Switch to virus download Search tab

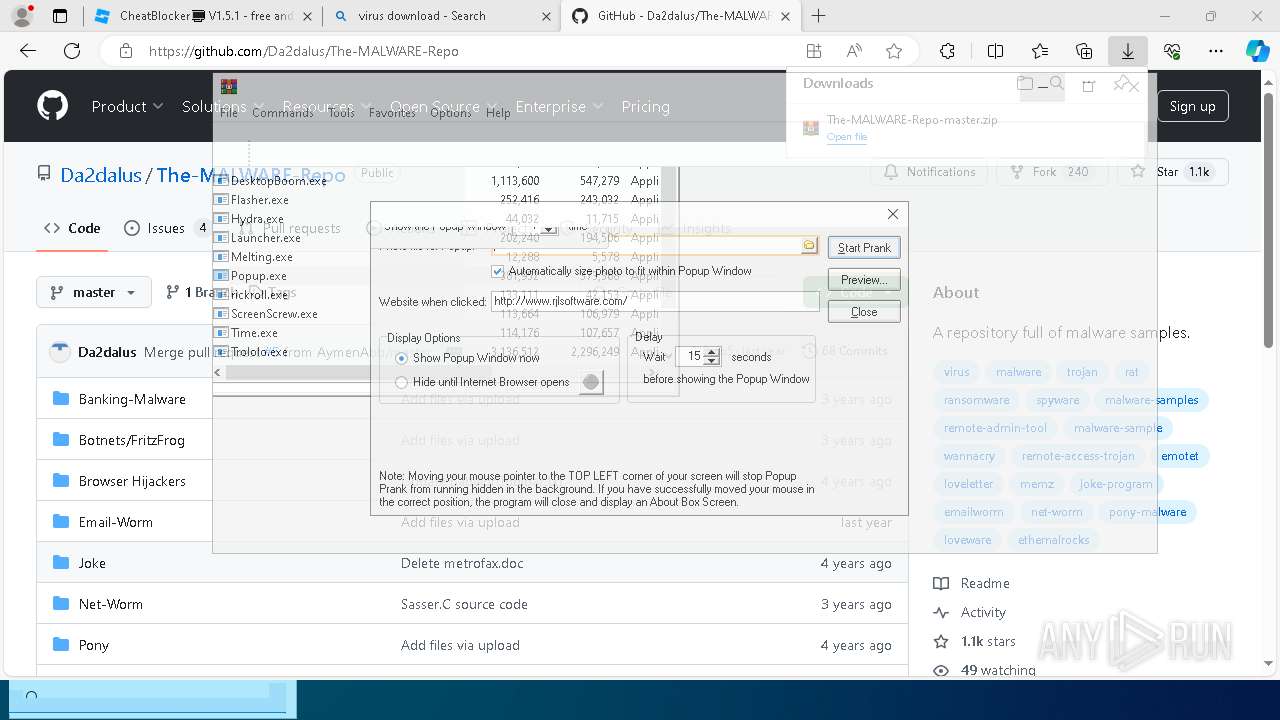443,16
